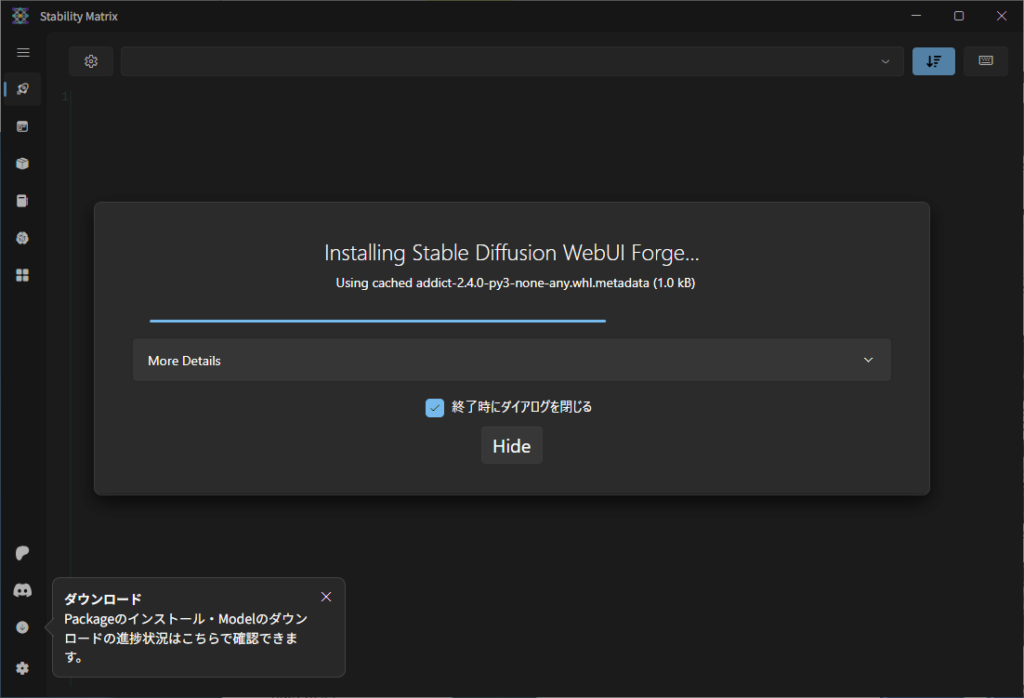Open the Downloads progress icon in sidebar
The height and width of the screenshot is (698, 1024).
23,627
